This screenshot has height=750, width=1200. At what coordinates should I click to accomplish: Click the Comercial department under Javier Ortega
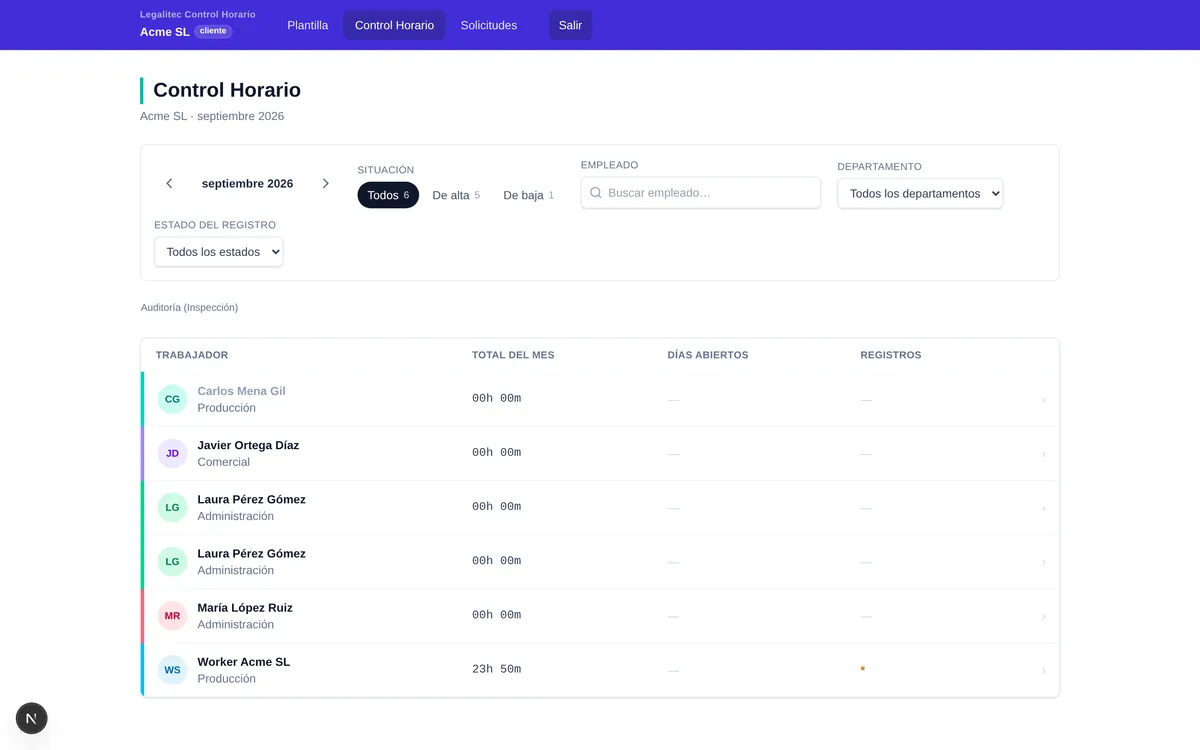[224, 462]
